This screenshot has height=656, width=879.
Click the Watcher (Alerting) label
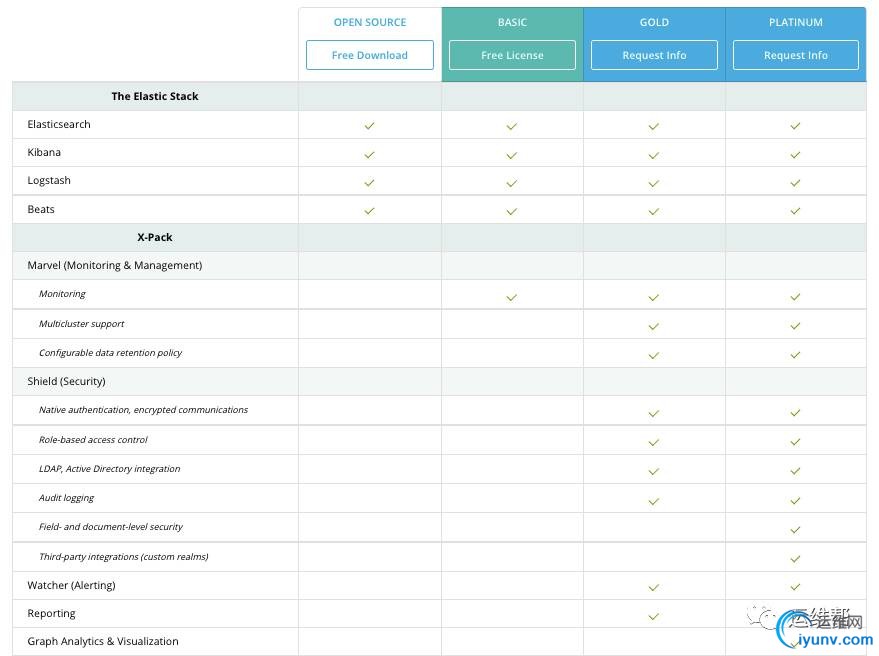pos(71,585)
